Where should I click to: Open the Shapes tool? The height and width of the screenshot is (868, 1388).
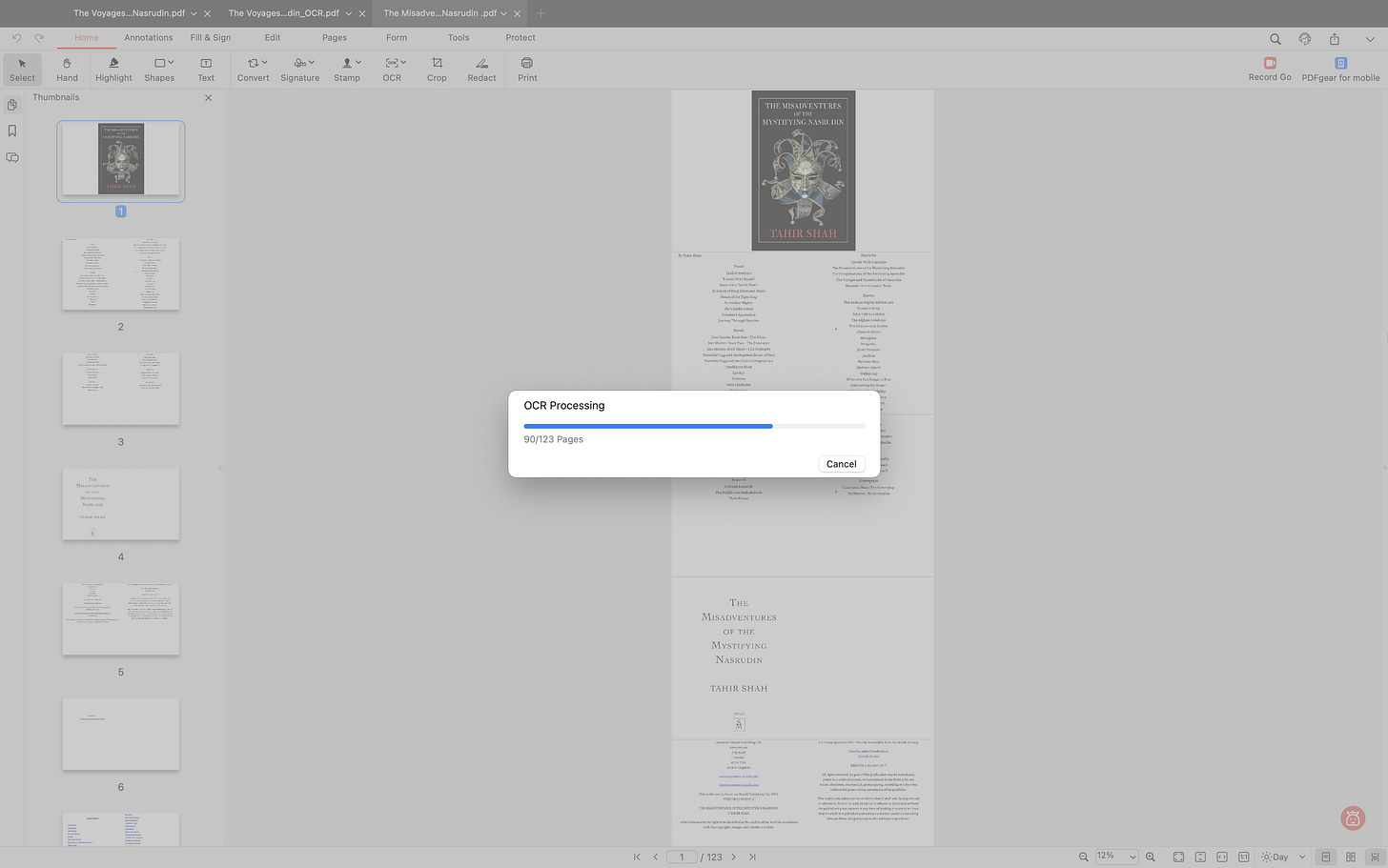coord(159,70)
